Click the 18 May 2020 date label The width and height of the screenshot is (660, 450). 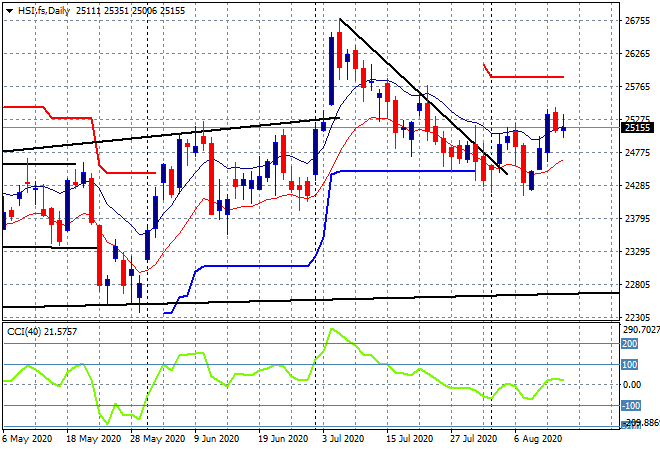pyautogui.click(x=93, y=439)
